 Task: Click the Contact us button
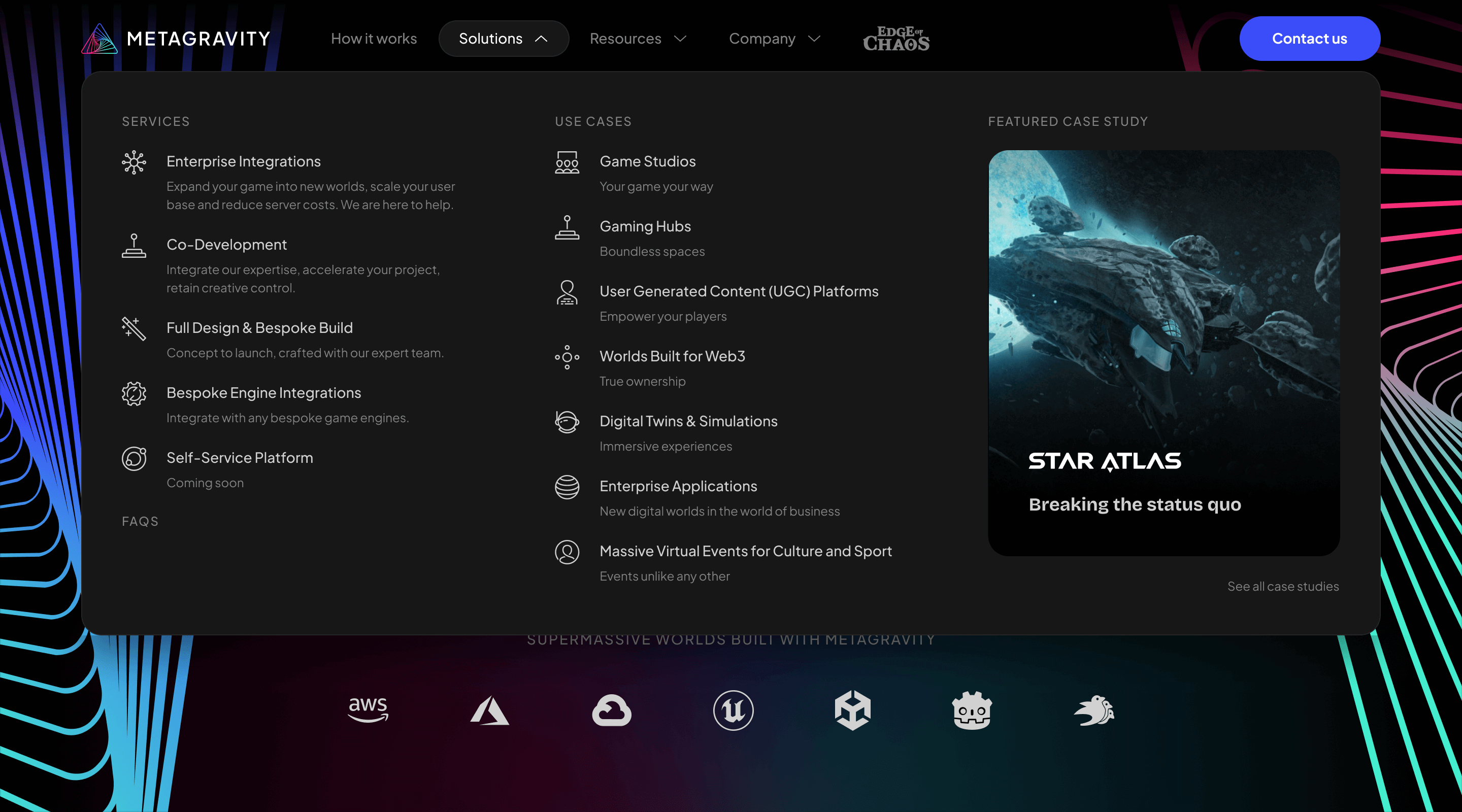1309,39
